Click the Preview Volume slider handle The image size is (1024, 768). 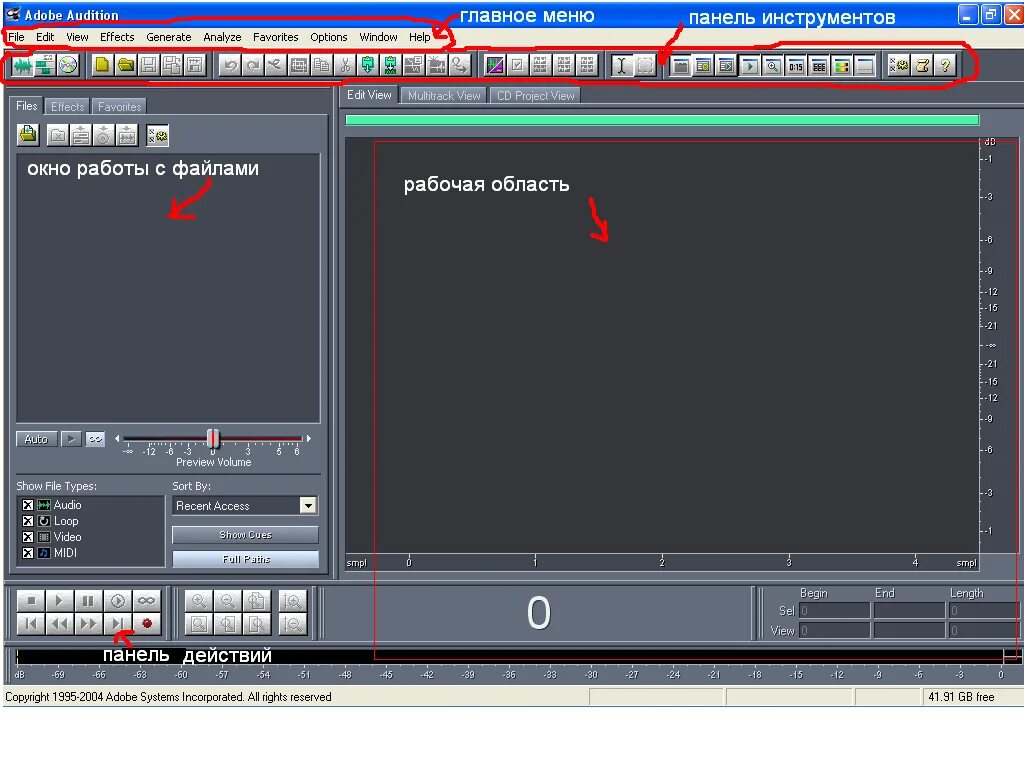(213, 439)
